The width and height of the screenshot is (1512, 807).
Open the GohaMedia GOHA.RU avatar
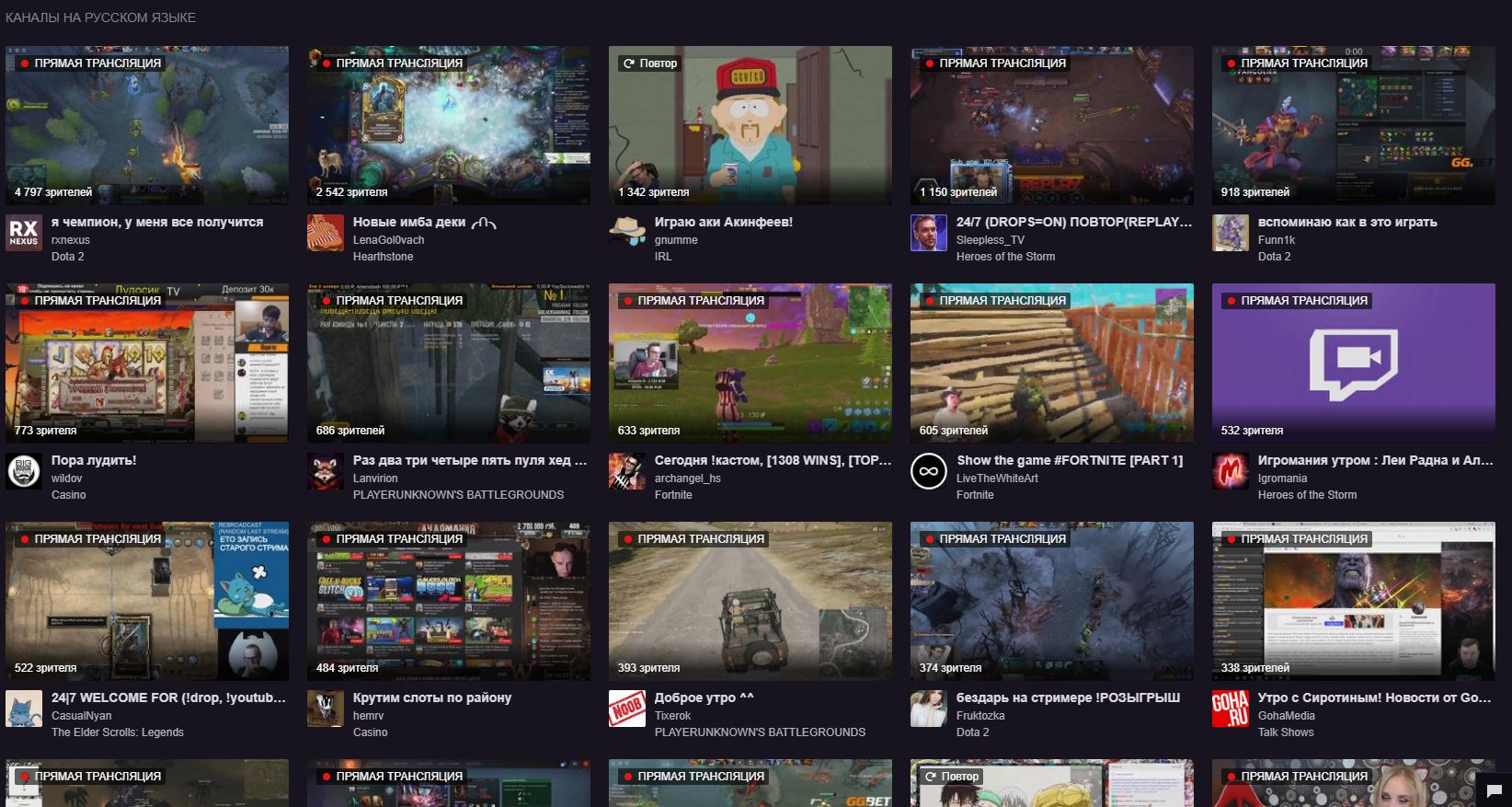pyautogui.click(x=1231, y=709)
